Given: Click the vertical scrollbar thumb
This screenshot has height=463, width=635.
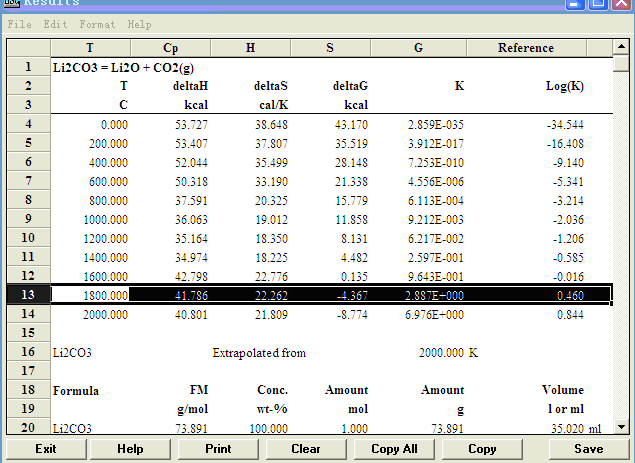Looking at the screenshot, I should coord(621,64).
